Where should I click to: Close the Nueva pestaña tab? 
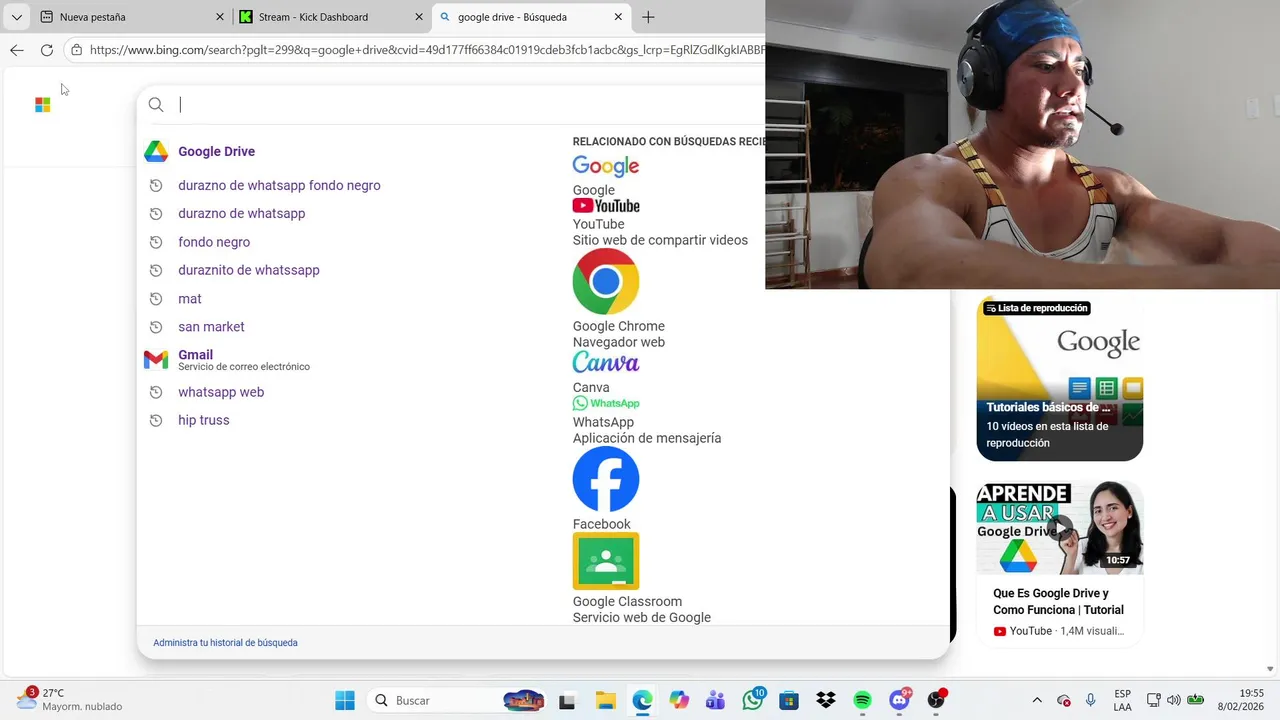[220, 17]
